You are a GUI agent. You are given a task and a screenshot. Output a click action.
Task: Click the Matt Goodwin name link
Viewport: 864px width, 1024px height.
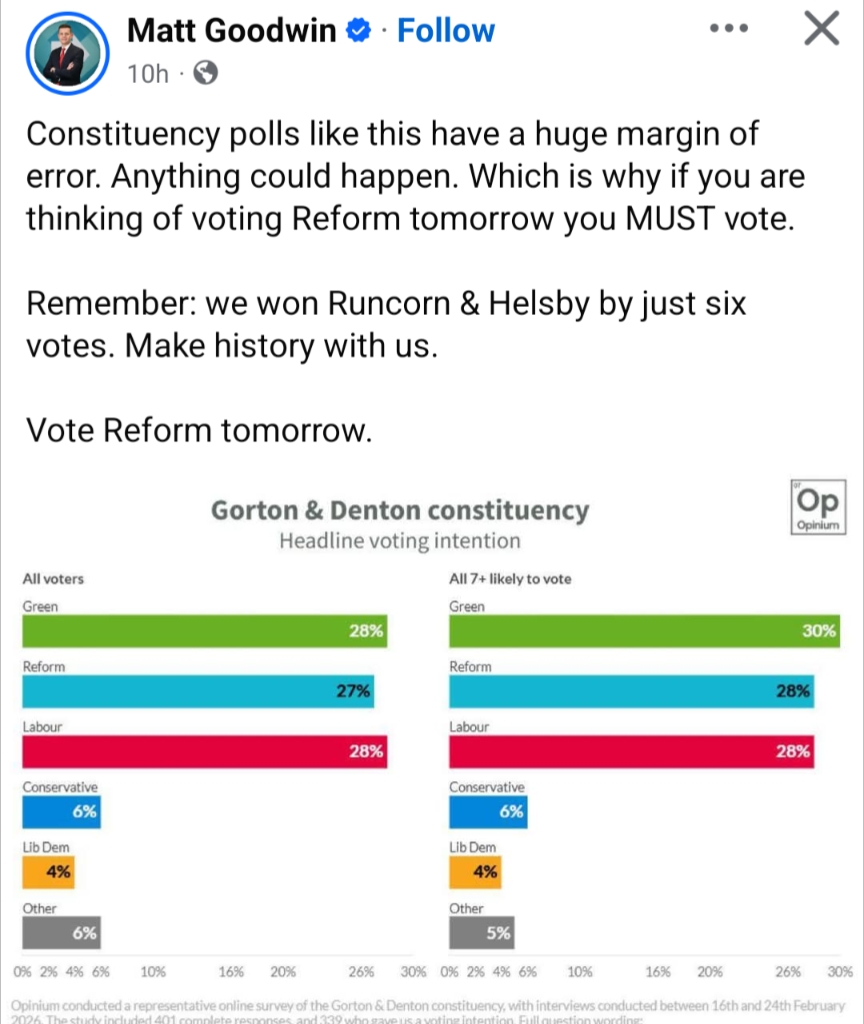pyautogui.click(x=231, y=31)
